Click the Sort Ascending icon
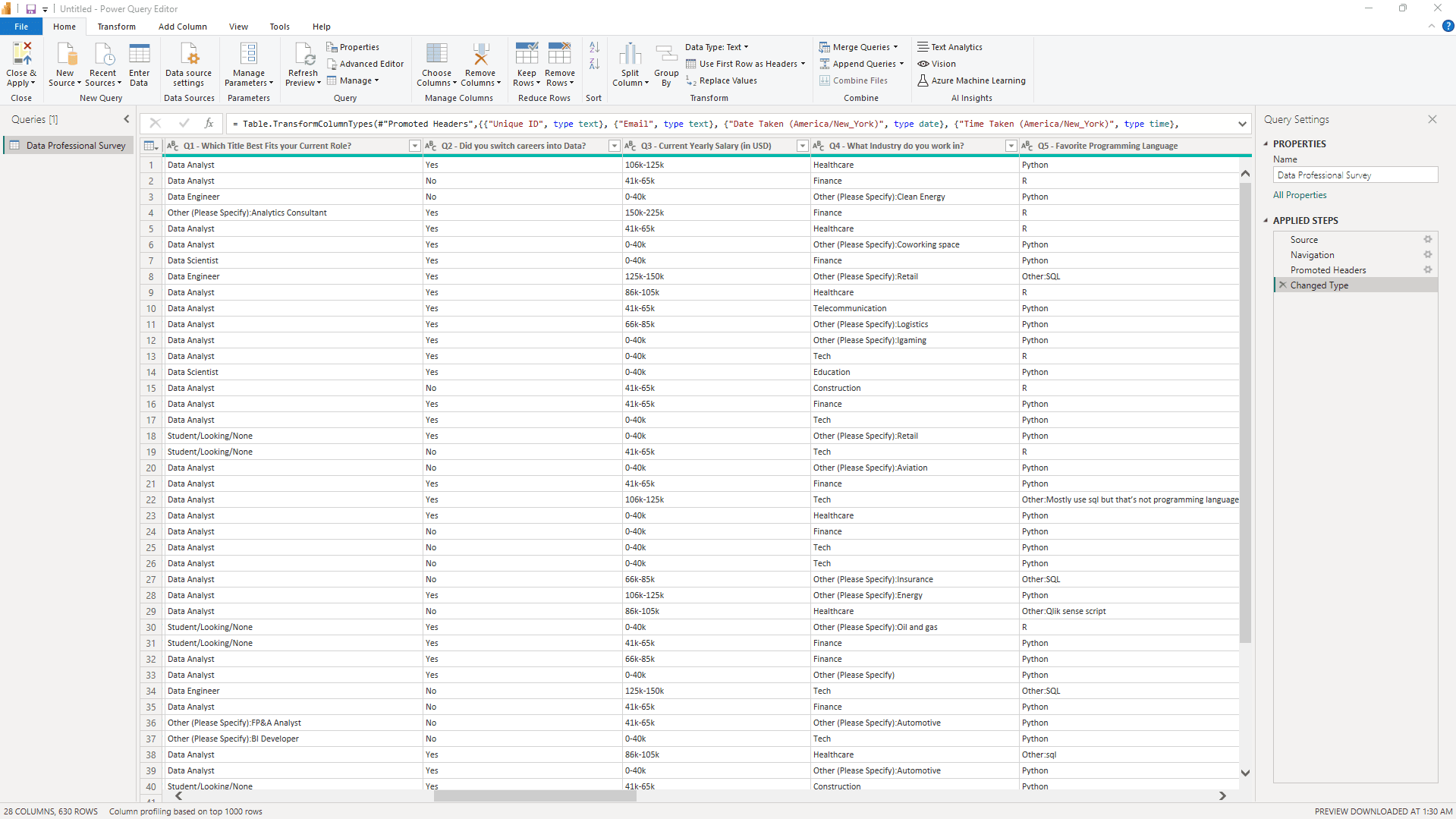The width and height of the screenshot is (1456, 819). point(594,47)
